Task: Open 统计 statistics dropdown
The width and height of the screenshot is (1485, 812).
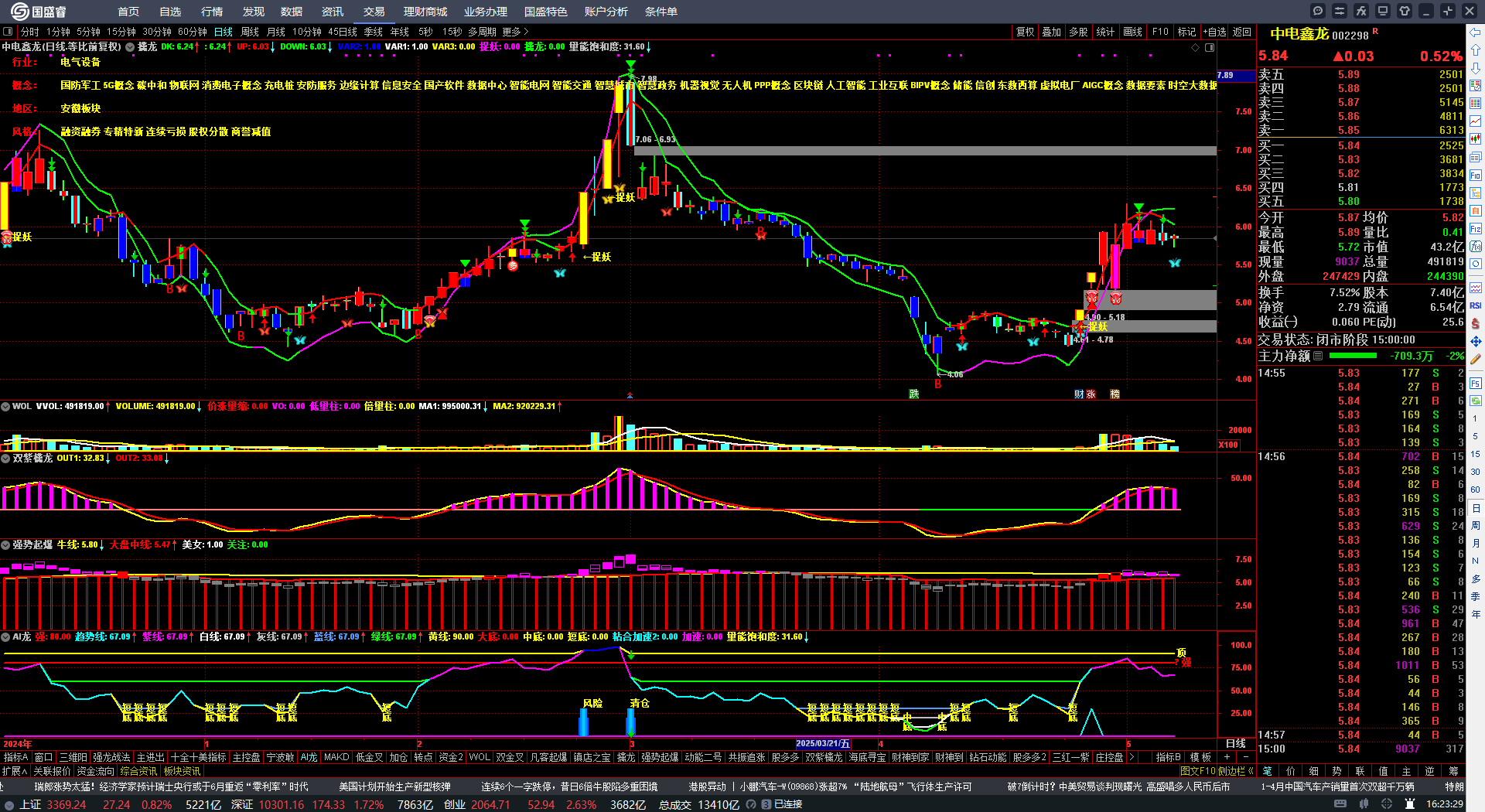Action: (x=1105, y=32)
